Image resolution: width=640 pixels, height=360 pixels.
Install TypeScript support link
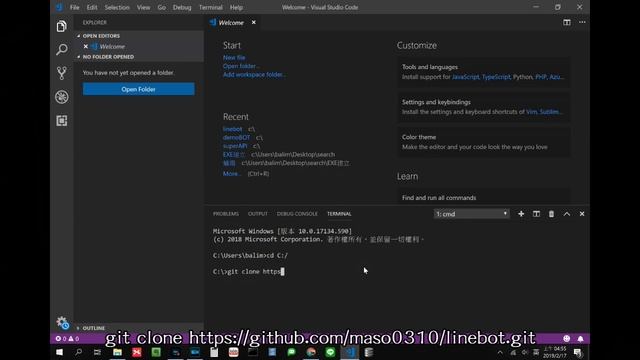[x=496, y=77]
